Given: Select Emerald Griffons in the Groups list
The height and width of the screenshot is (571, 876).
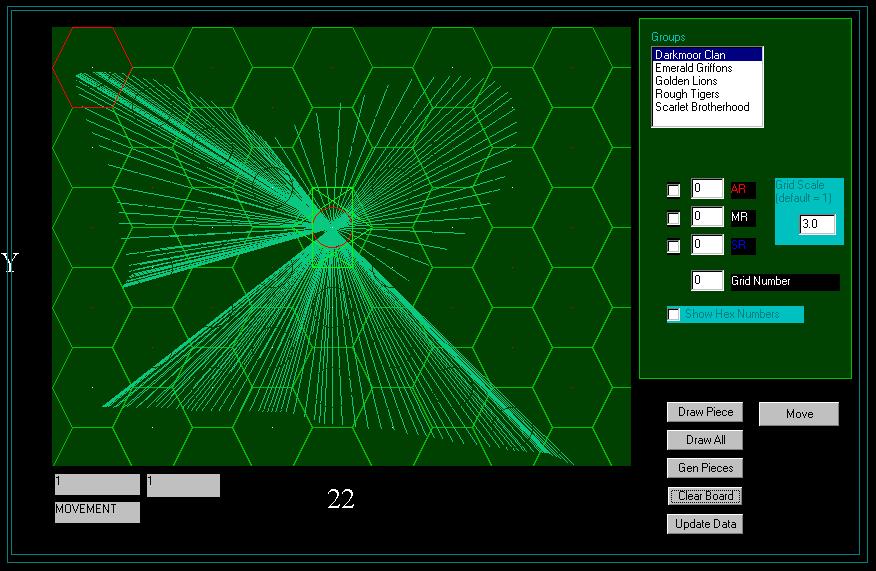Looking at the screenshot, I should point(706,68).
